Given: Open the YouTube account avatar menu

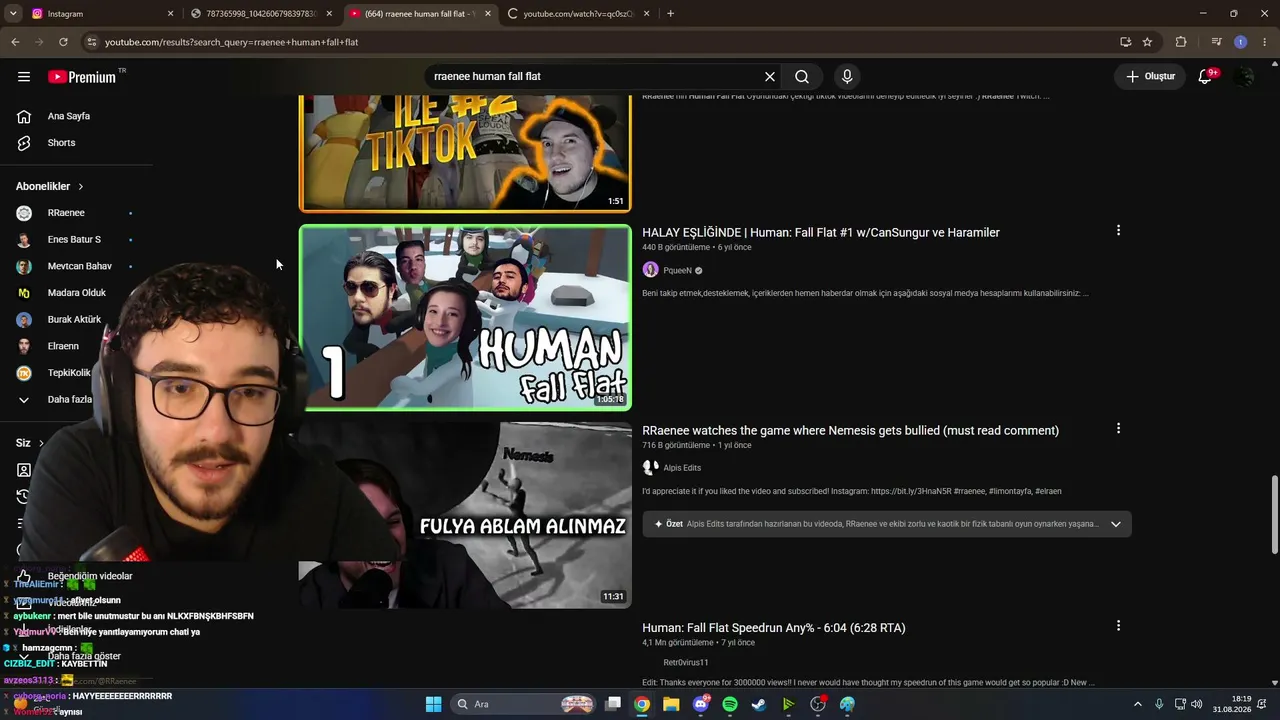Looking at the screenshot, I should click(x=1244, y=77).
